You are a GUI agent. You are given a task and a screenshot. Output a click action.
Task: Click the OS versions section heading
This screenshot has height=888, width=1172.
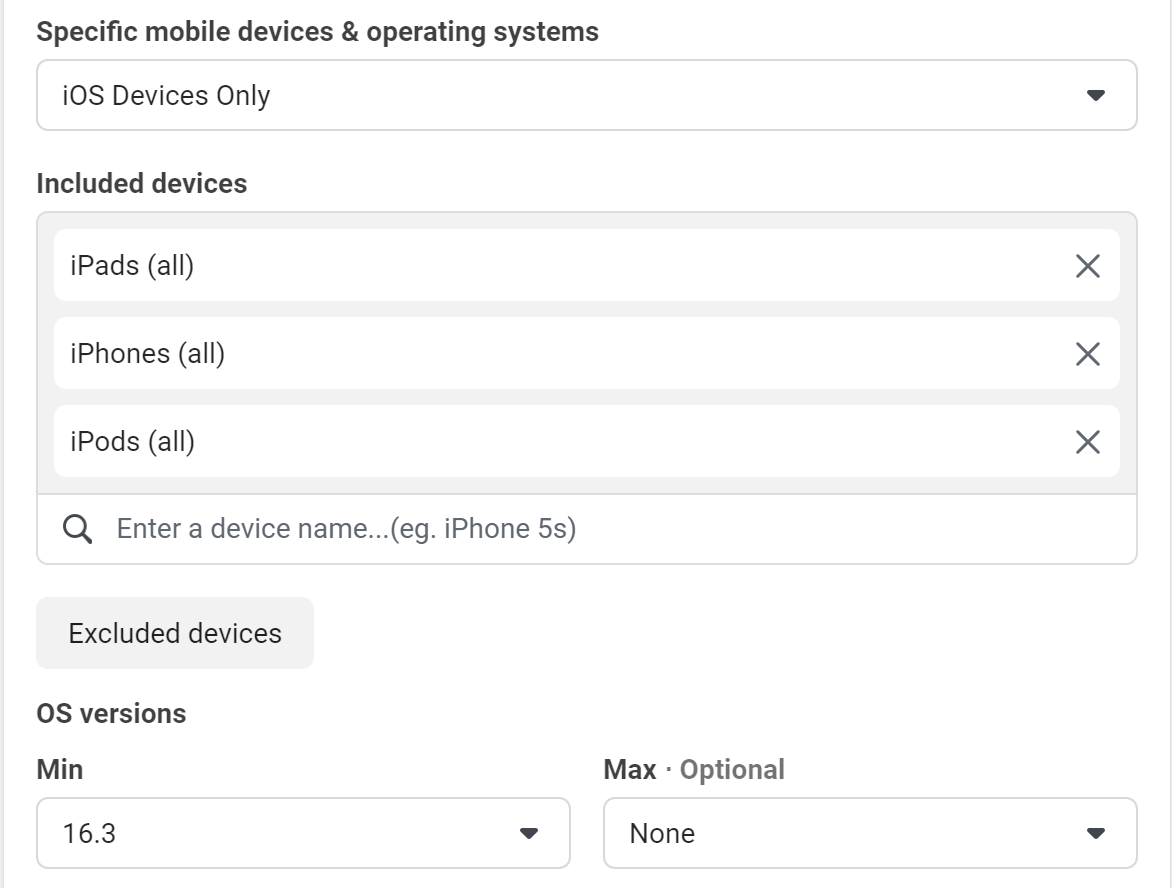pos(111,712)
